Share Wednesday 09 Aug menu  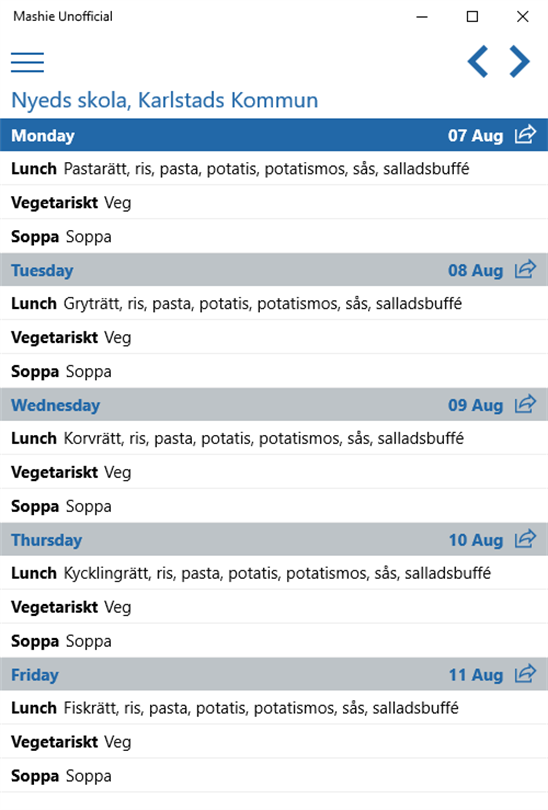pyautogui.click(x=525, y=404)
